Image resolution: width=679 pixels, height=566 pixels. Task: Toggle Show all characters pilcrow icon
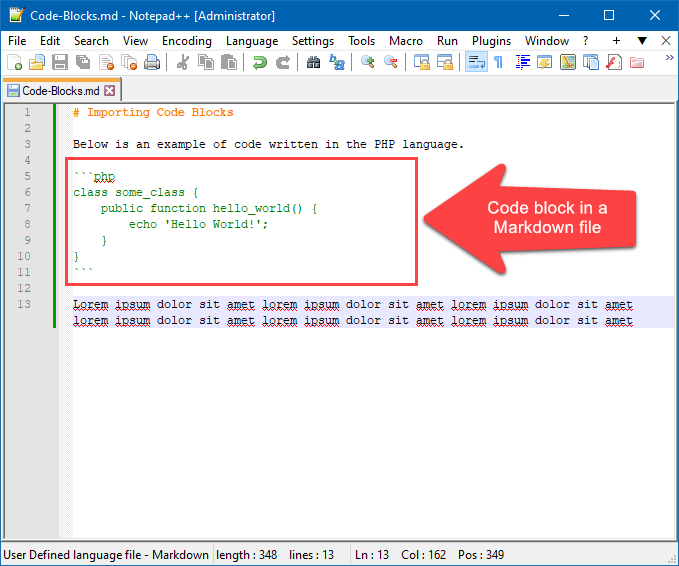coord(498,62)
